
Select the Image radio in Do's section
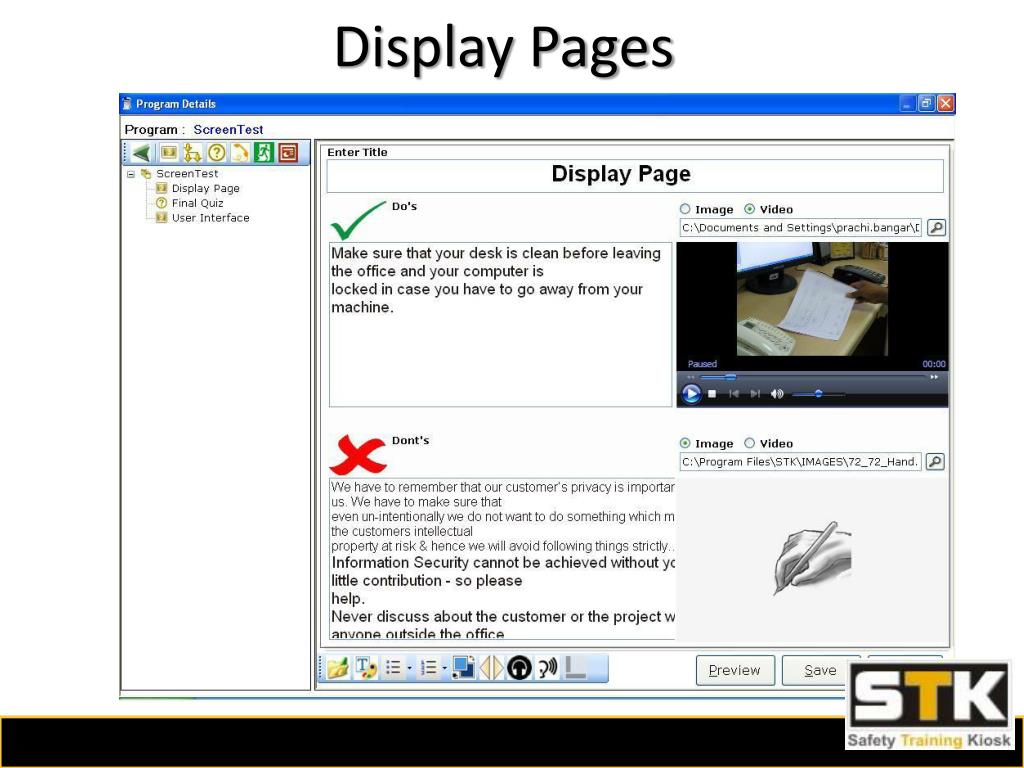click(685, 209)
